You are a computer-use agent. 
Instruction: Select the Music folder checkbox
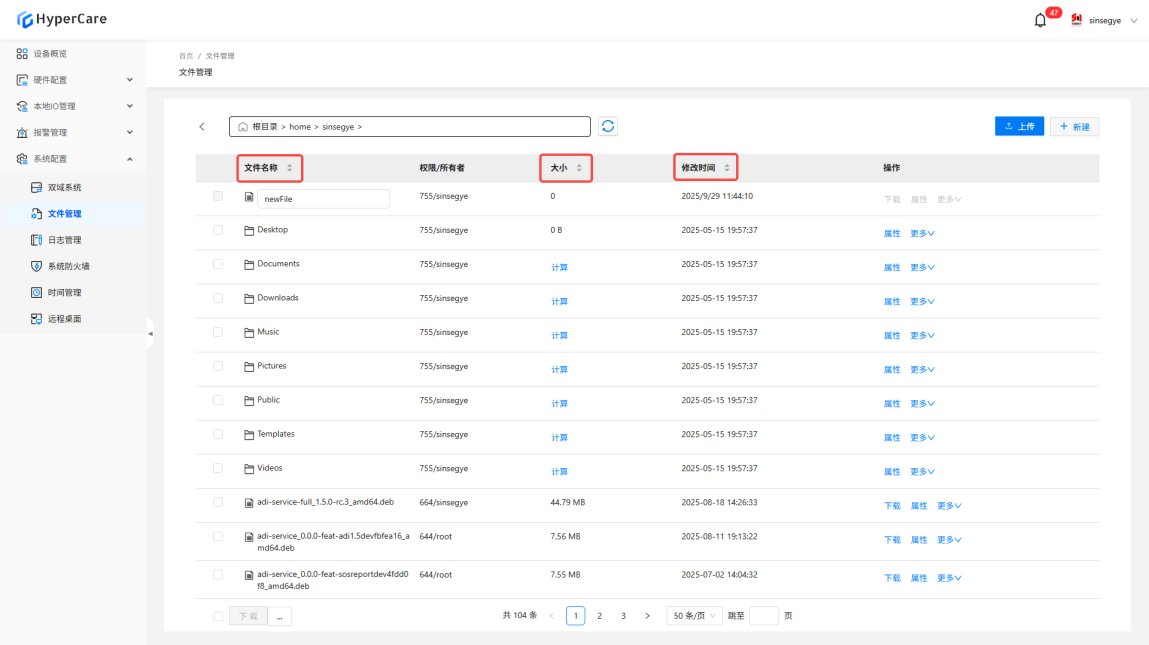218,332
